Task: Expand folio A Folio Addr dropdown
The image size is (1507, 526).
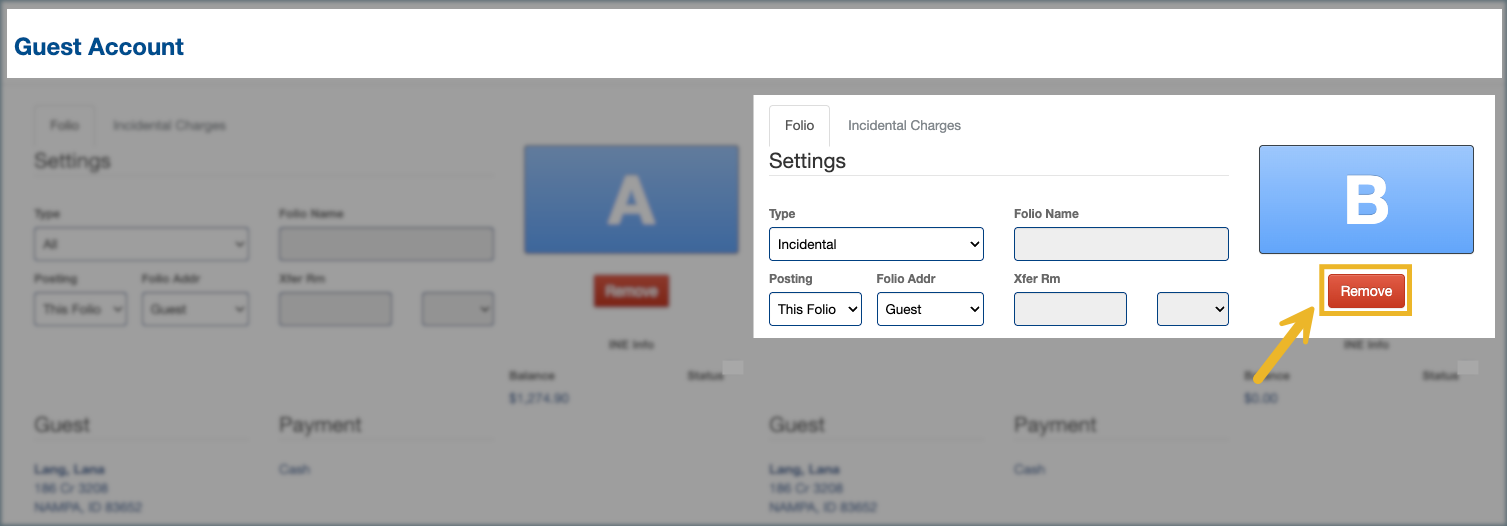Action: pos(195,309)
